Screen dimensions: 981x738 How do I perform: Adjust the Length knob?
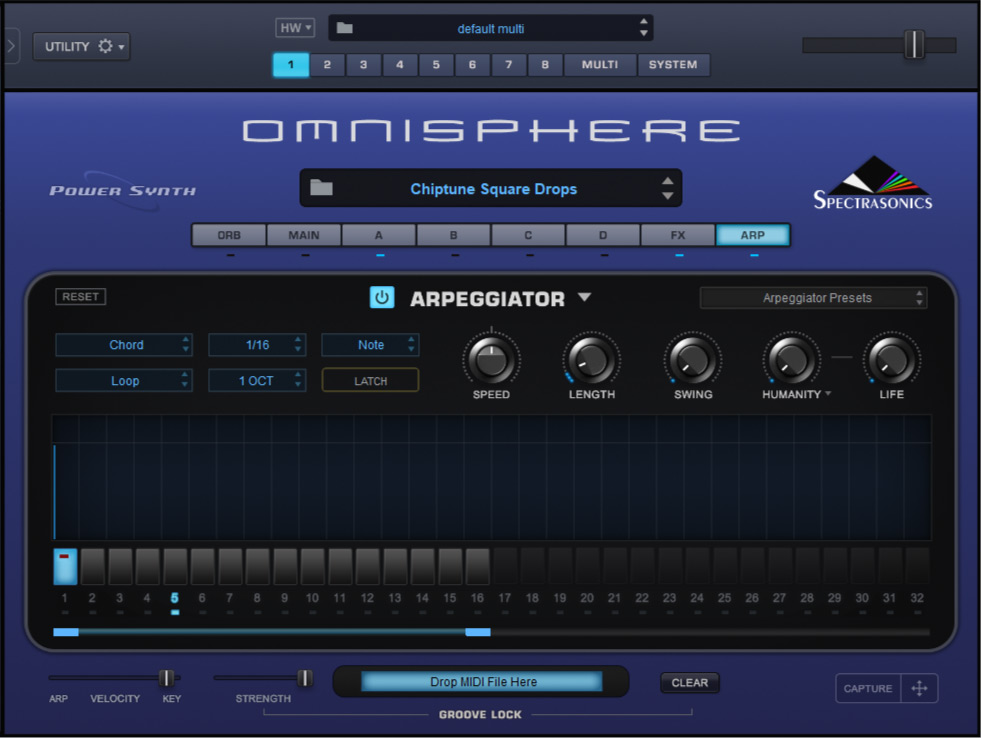(591, 361)
